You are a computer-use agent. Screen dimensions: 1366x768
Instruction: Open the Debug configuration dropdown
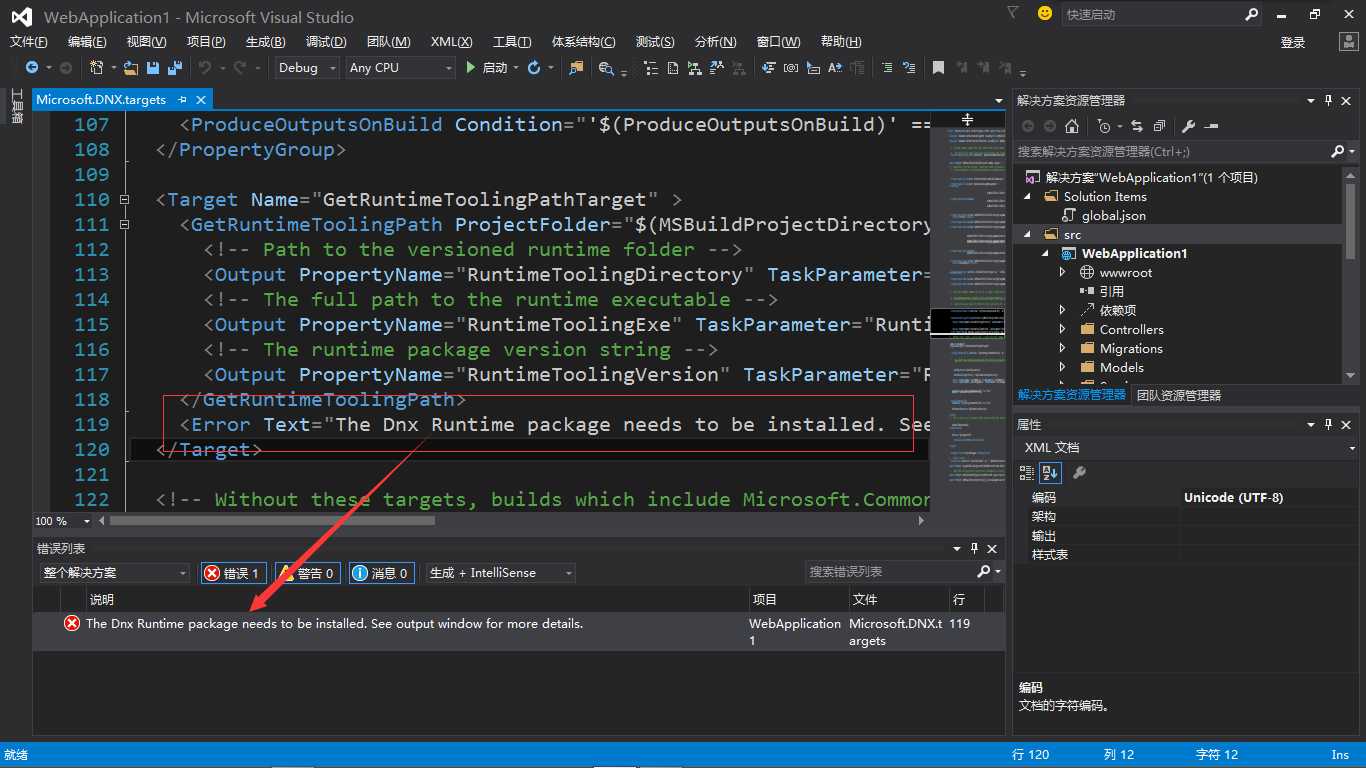tap(308, 67)
